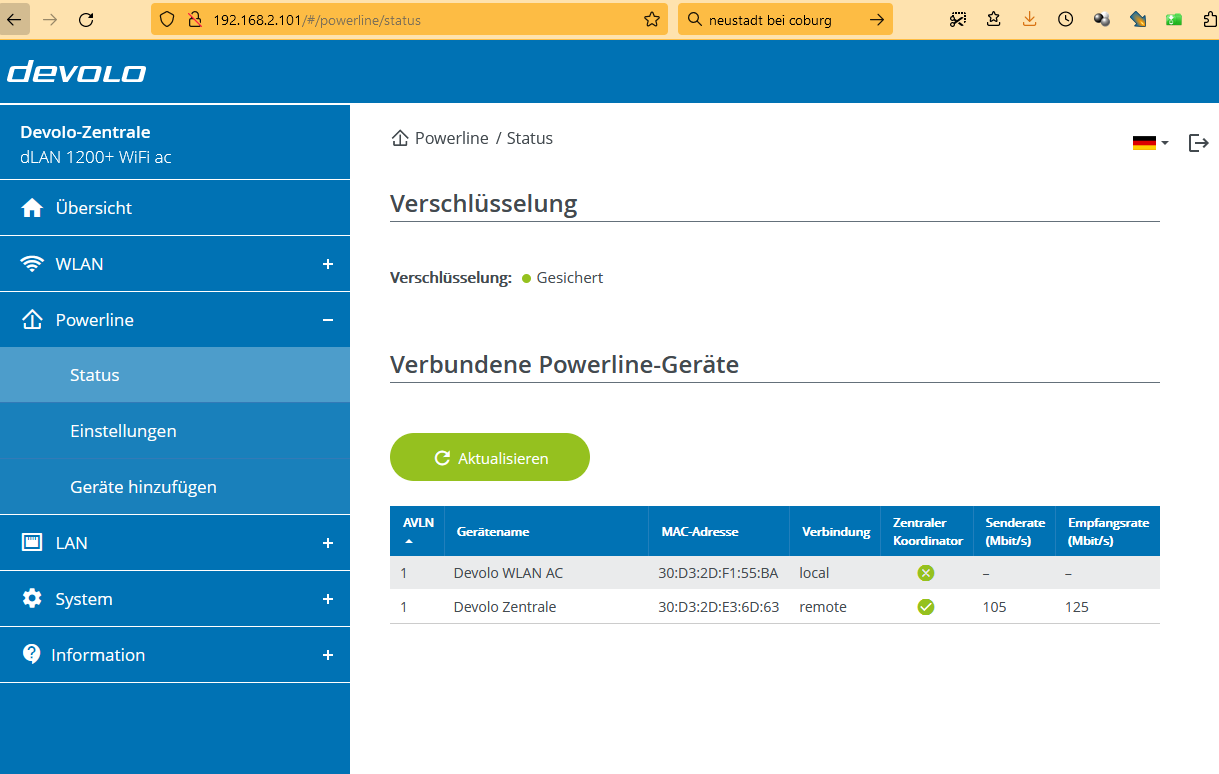
Task: Expand the LAN menu section
Action: 327,543
